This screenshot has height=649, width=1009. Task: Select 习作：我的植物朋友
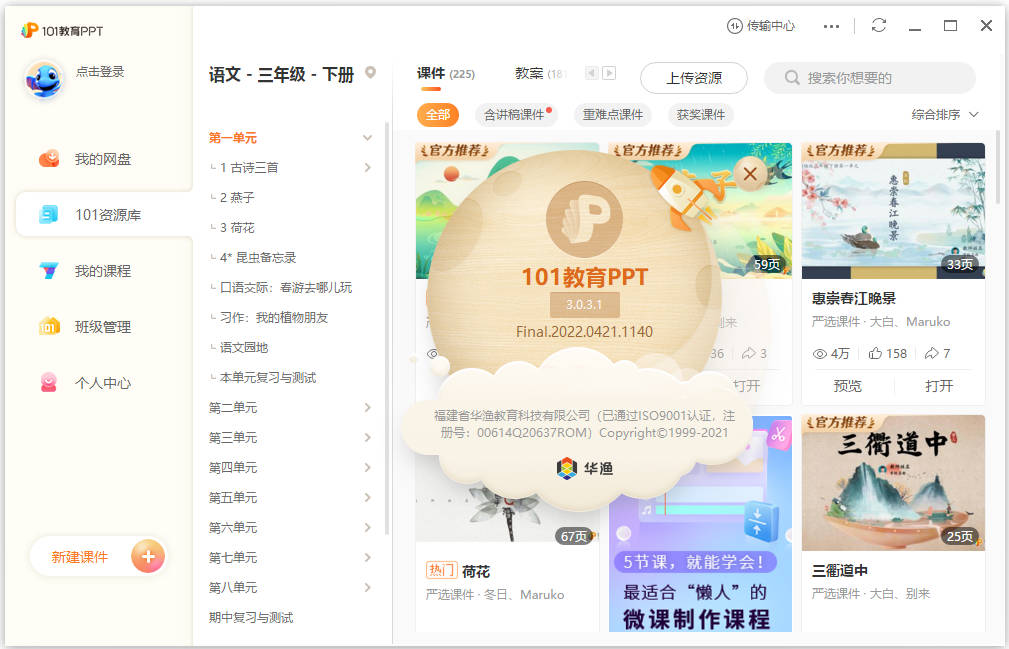point(274,318)
